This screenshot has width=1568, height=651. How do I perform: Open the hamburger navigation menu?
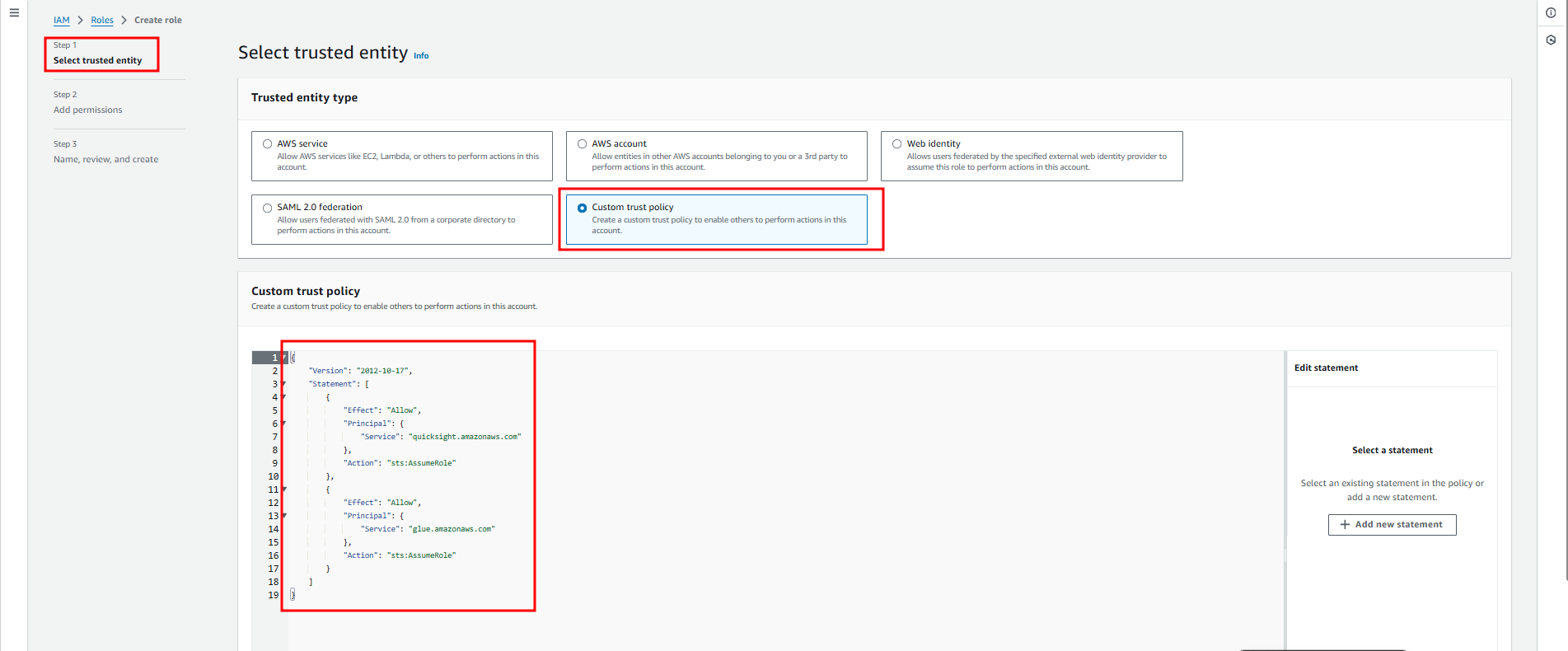[14, 13]
